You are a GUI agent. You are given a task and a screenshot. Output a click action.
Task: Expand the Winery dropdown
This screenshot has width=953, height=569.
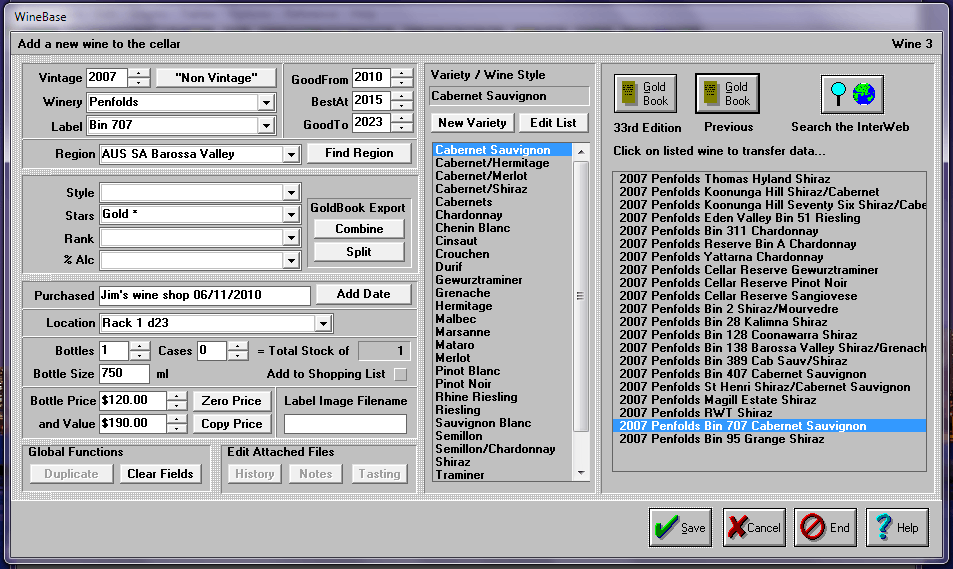(x=266, y=103)
